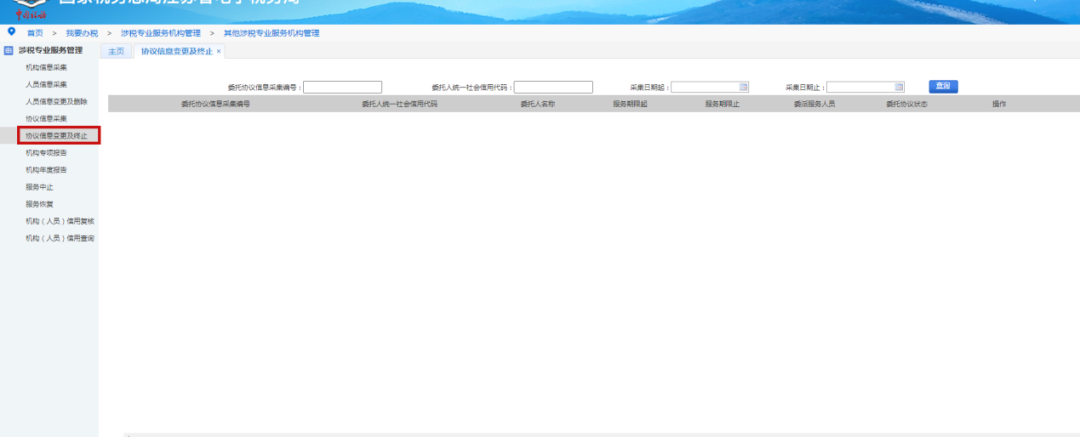Click the 查询 button
The image size is (1080, 437).
(x=943, y=86)
